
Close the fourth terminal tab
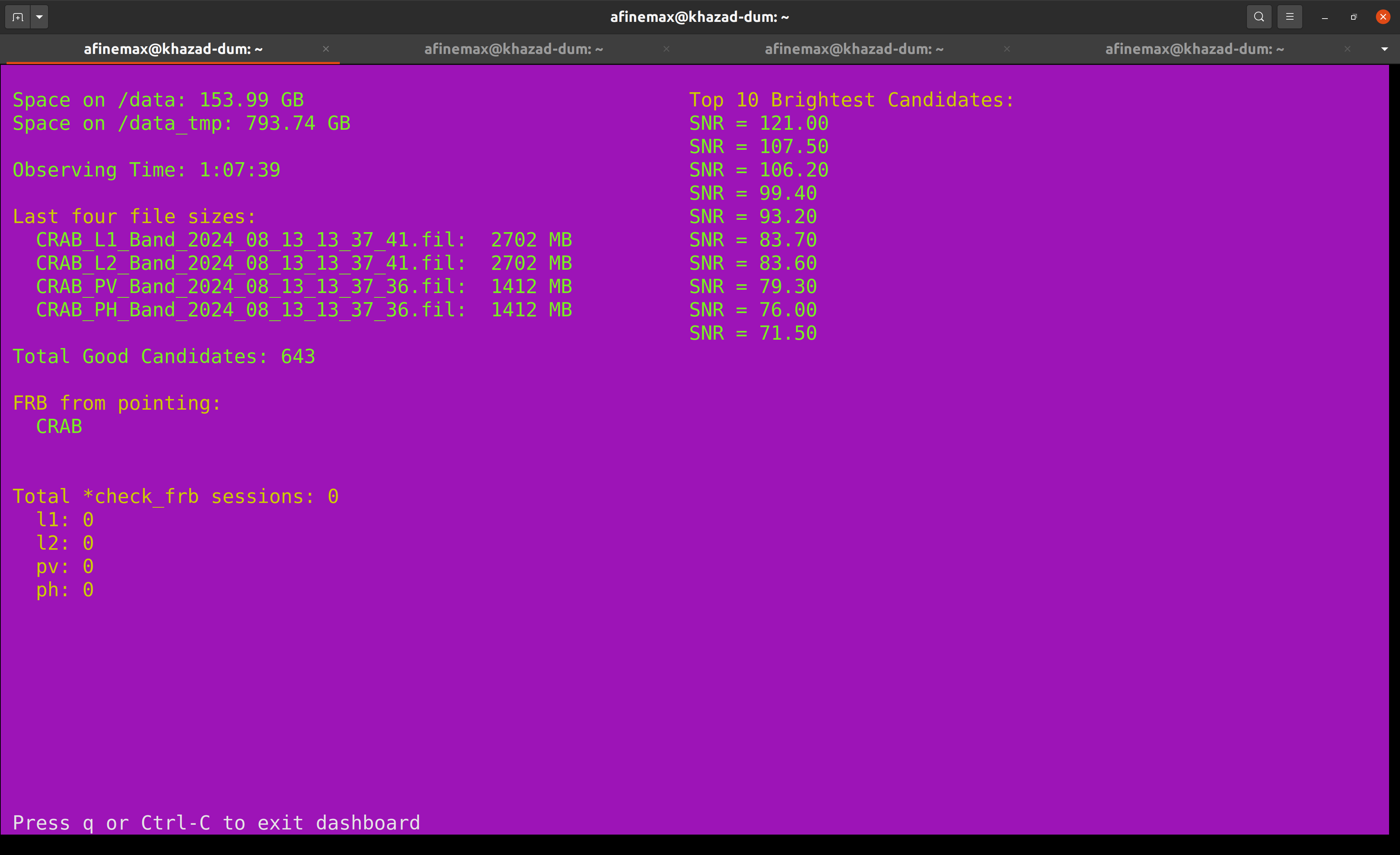(x=1347, y=49)
